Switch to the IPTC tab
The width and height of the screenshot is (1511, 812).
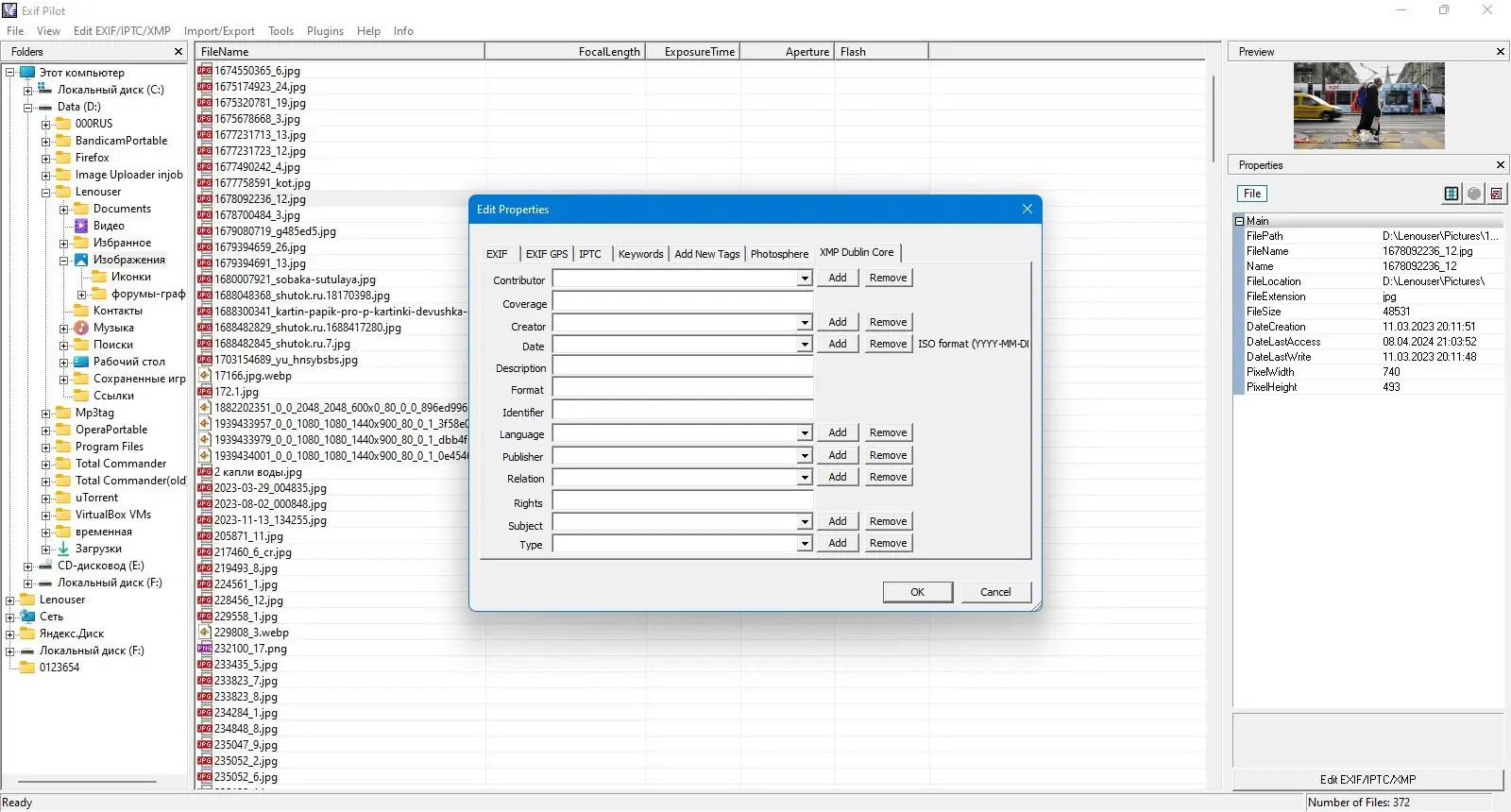pyautogui.click(x=590, y=254)
